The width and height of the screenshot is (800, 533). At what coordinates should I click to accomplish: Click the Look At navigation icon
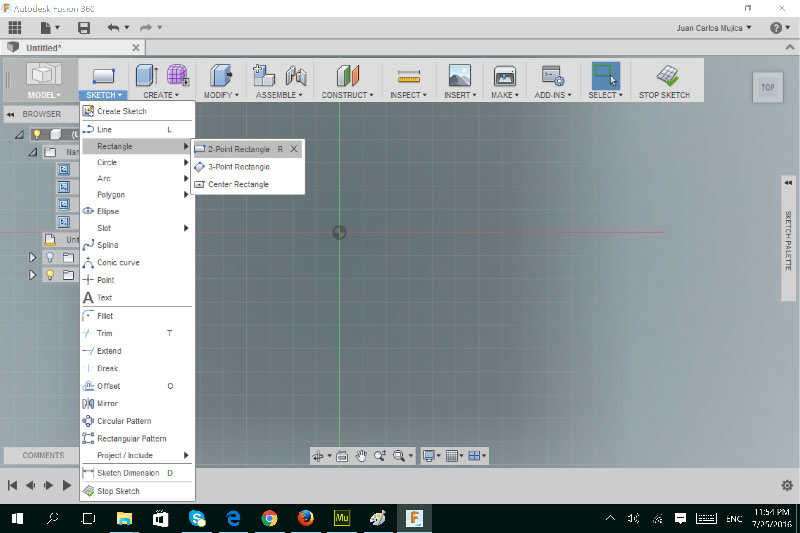coord(342,456)
